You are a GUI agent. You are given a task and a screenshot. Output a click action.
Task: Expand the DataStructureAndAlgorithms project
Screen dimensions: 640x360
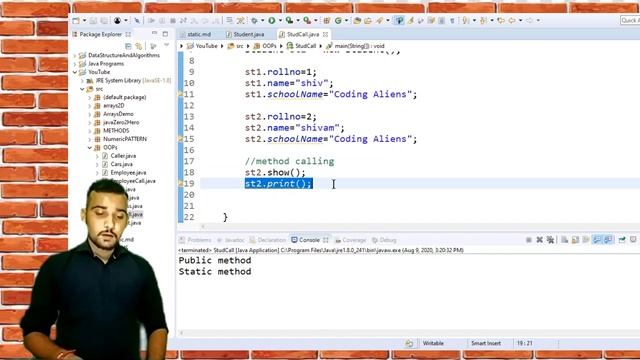point(75,56)
